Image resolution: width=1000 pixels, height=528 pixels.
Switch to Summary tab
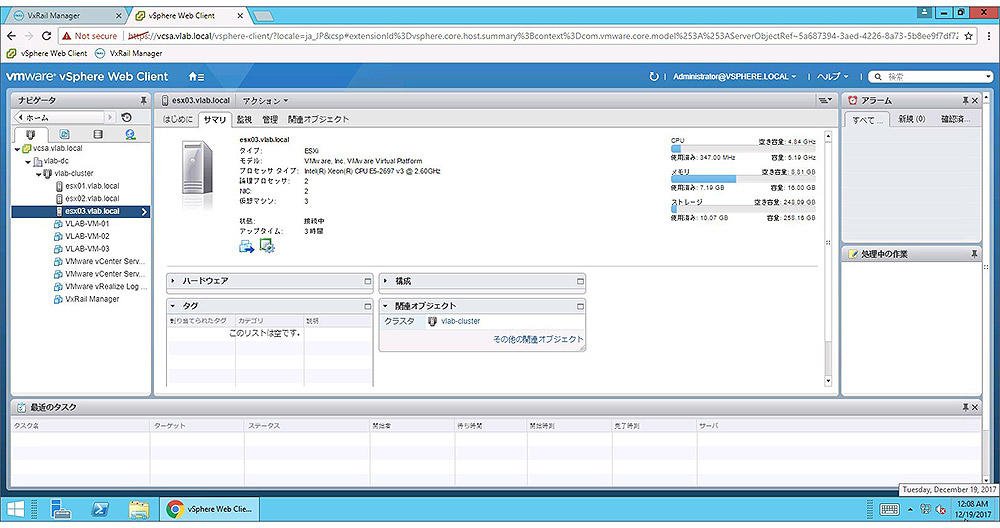coord(215,119)
